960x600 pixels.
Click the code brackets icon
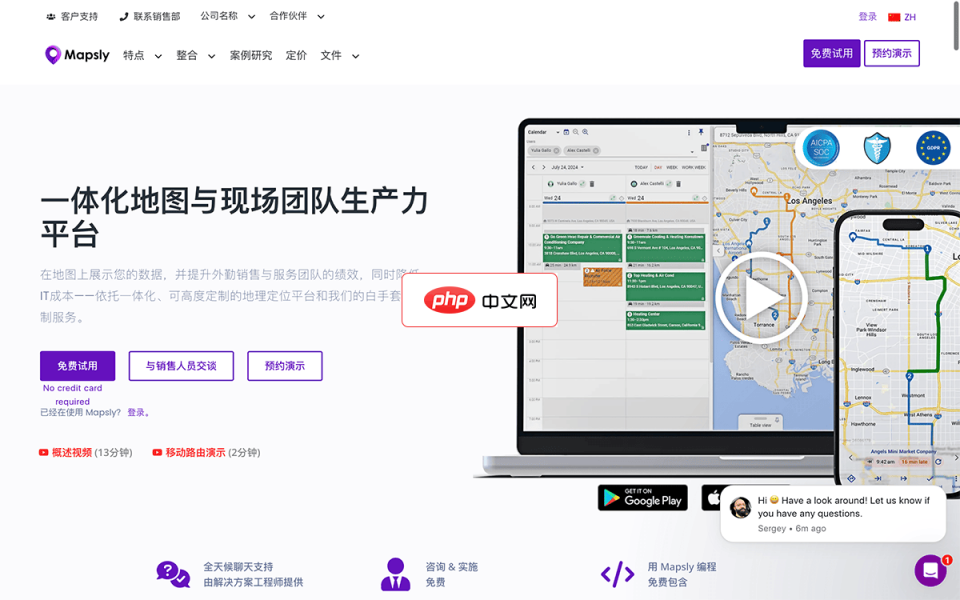pyautogui.click(x=617, y=574)
